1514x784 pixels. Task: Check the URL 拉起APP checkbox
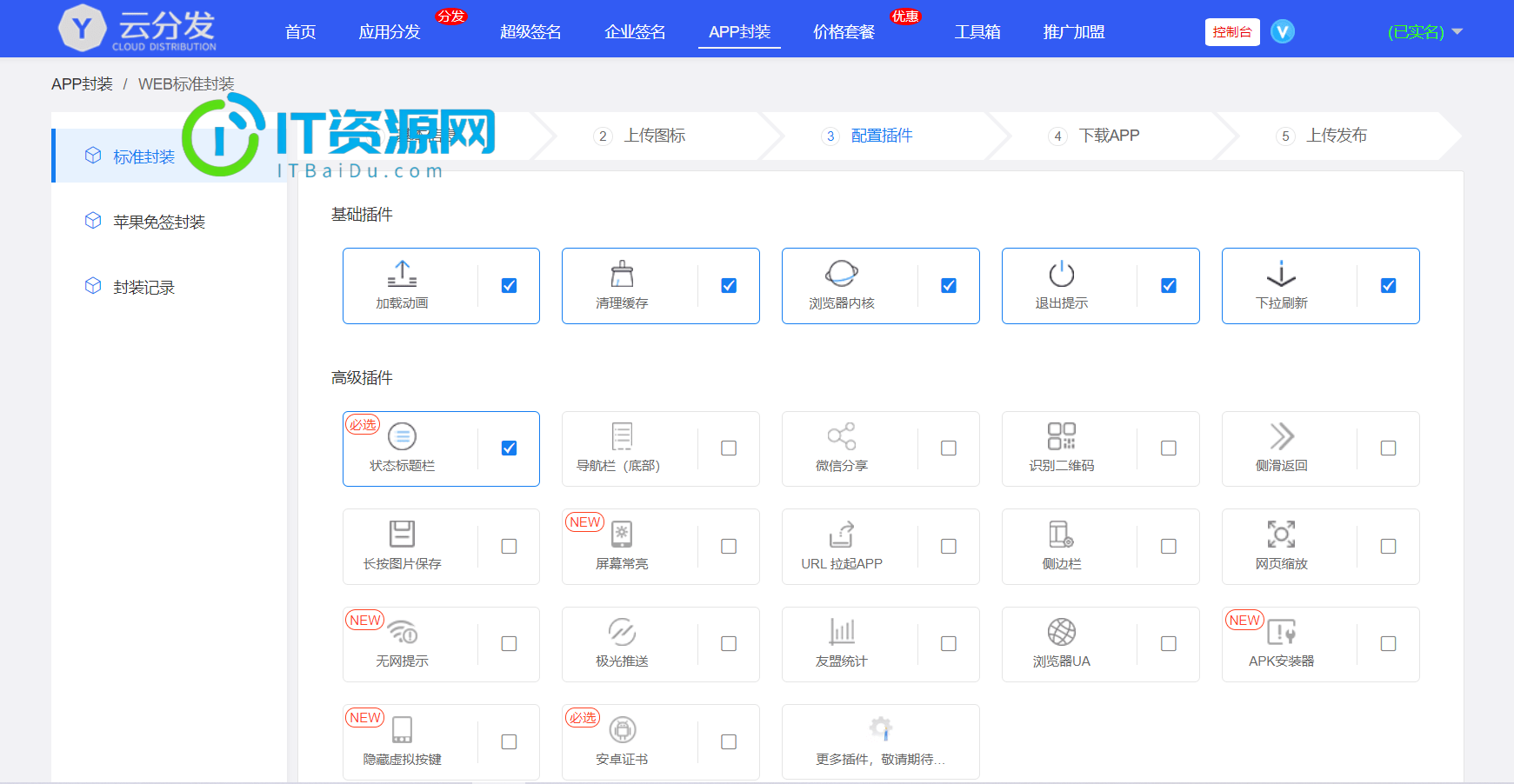[949, 546]
